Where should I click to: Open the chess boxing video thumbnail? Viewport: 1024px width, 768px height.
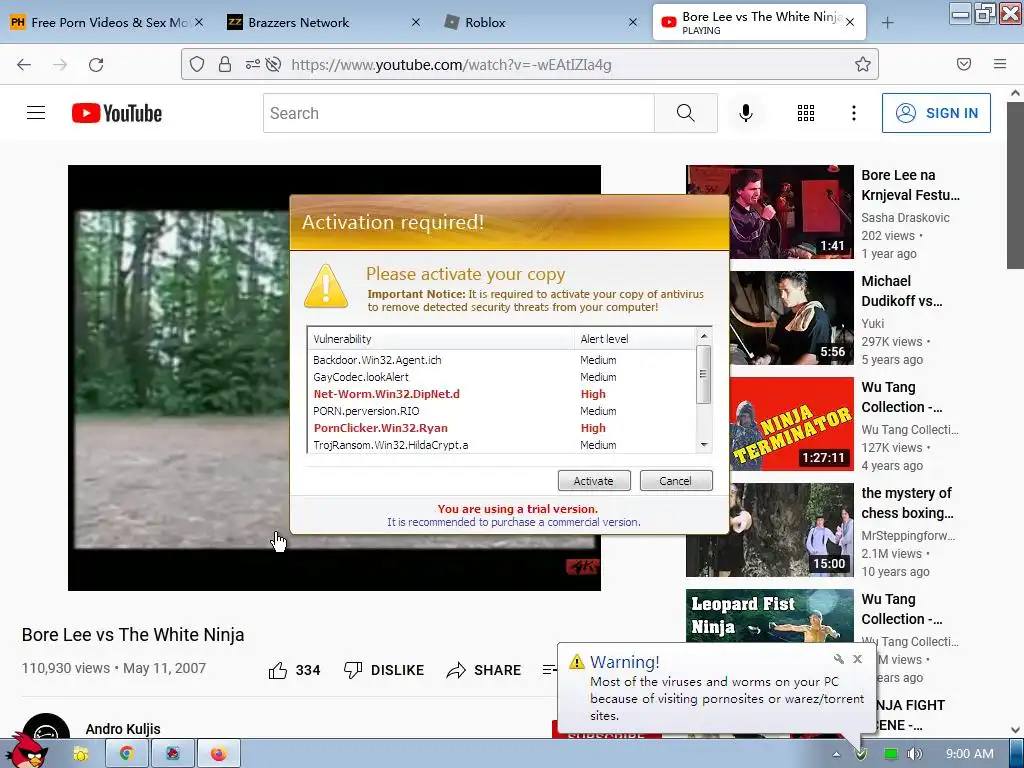tap(769, 530)
